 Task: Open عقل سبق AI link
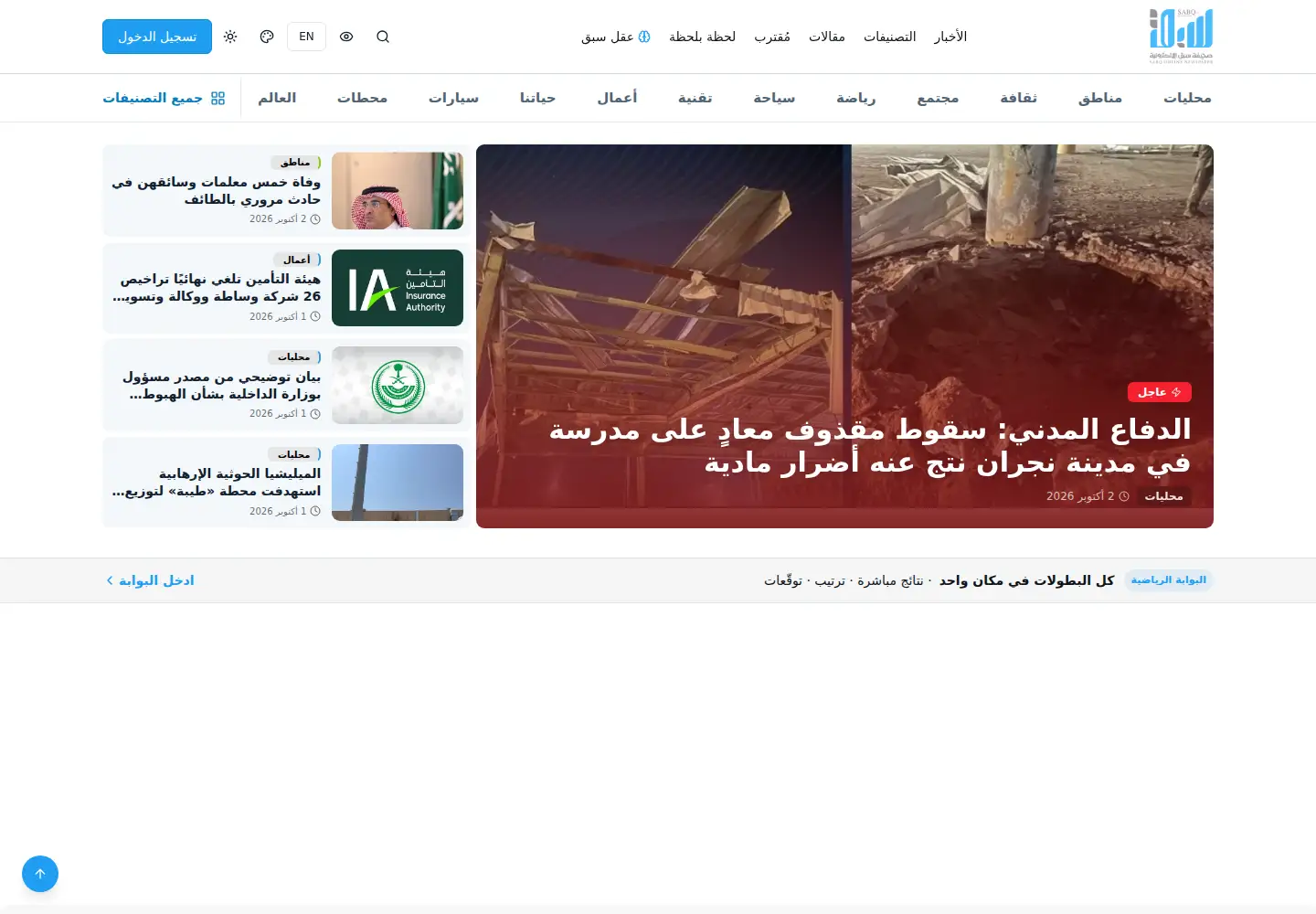[x=616, y=37]
